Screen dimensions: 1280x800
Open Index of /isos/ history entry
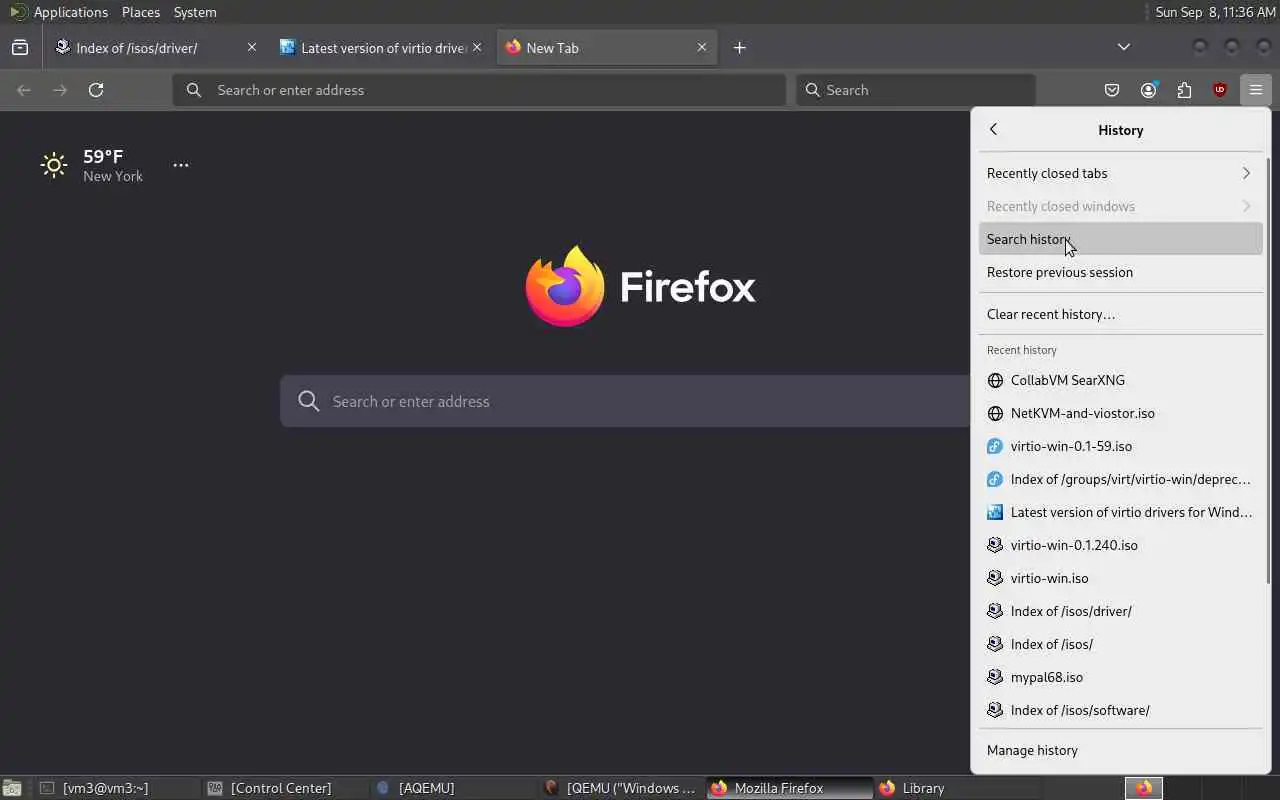(1120, 644)
